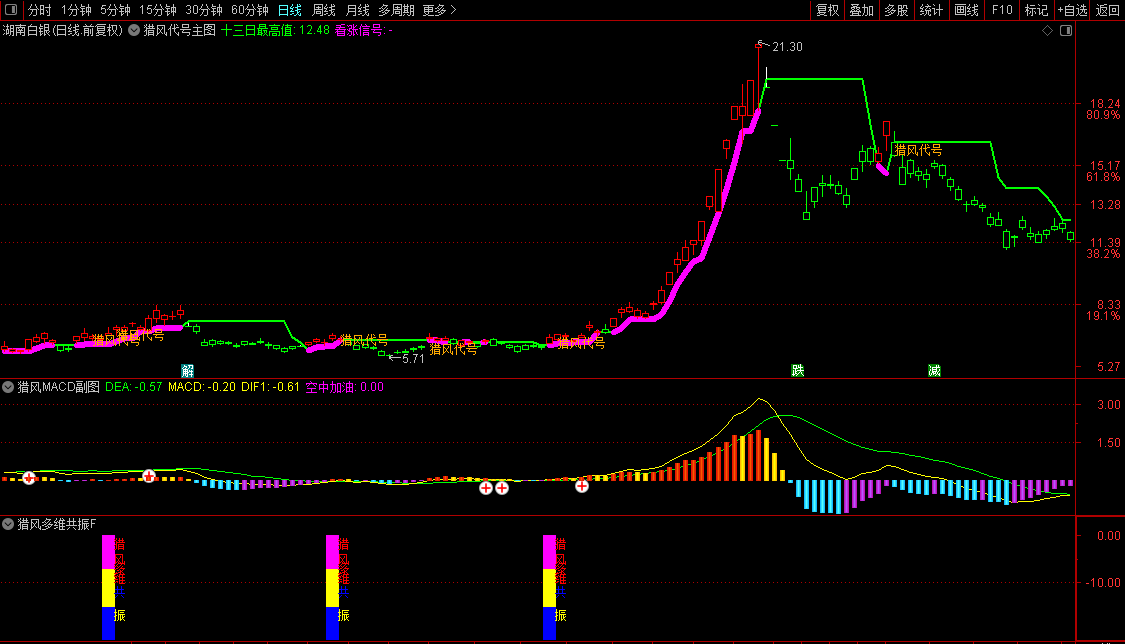Click the DIF1: -0.61 value
Screen dimensions: 1125x644
click(x=270, y=387)
